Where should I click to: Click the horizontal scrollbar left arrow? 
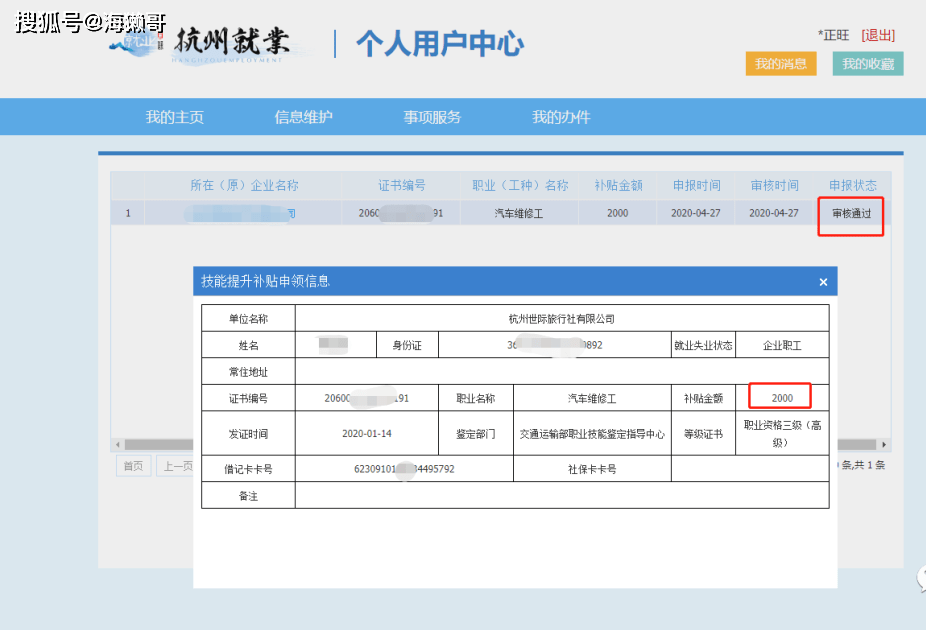(x=118, y=445)
